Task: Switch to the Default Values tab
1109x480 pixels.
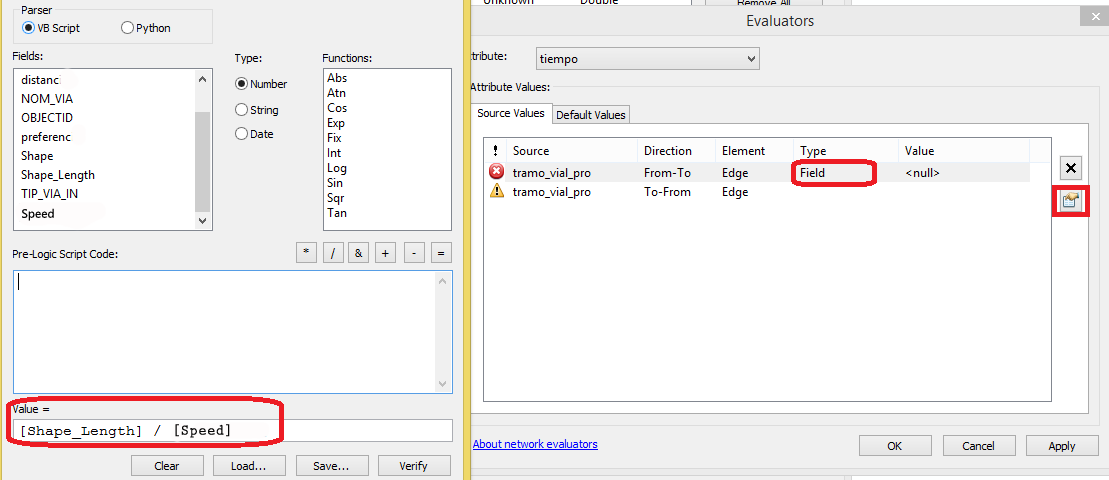Action: tap(591, 115)
